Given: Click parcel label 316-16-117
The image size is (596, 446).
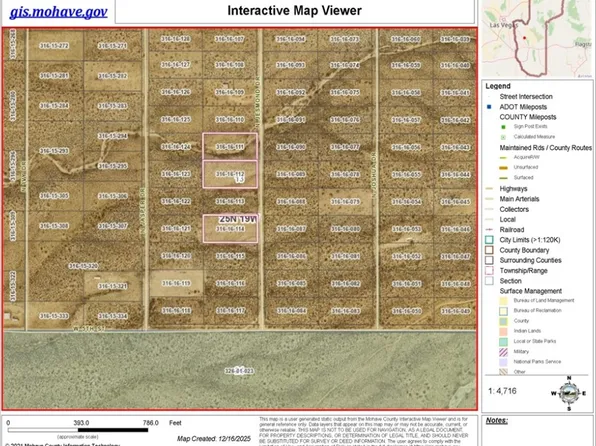Looking at the screenshot, I should pyautogui.click(x=230, y=311).
